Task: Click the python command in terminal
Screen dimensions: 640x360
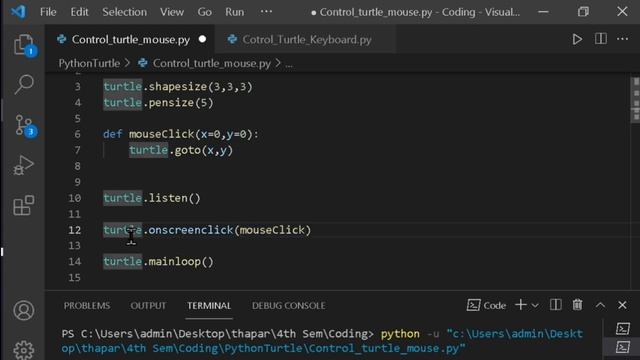Action: click(x=400, y=334)
